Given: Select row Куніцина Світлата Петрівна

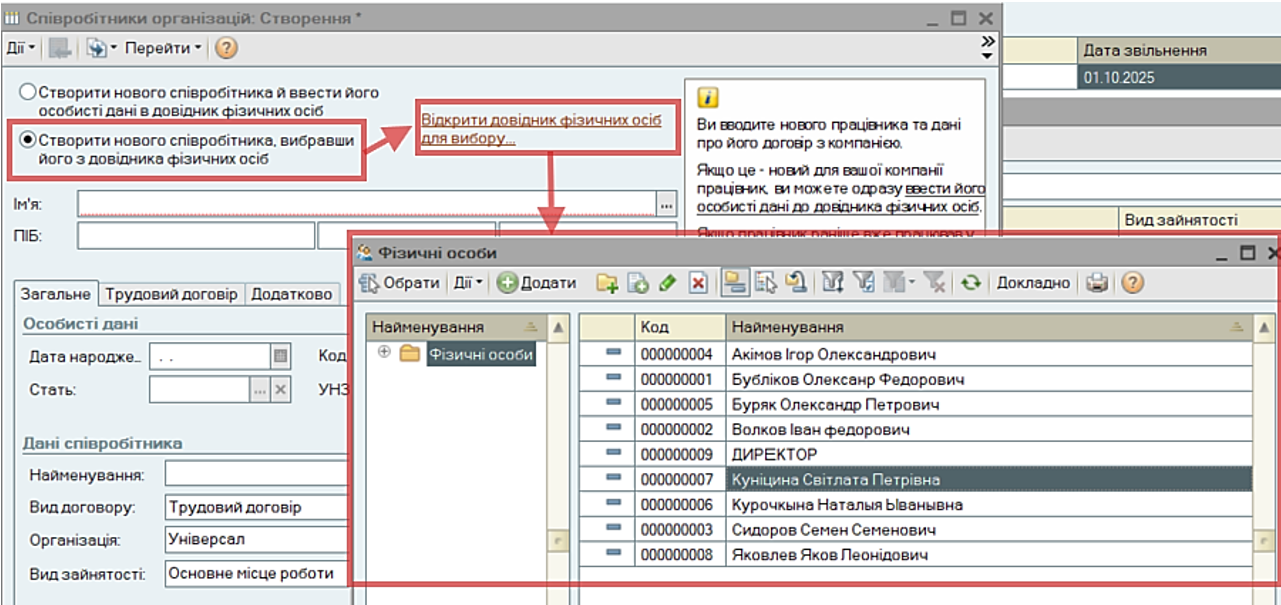Looking at the screenshot, I should pyautogui.click(x=835, y=480).
